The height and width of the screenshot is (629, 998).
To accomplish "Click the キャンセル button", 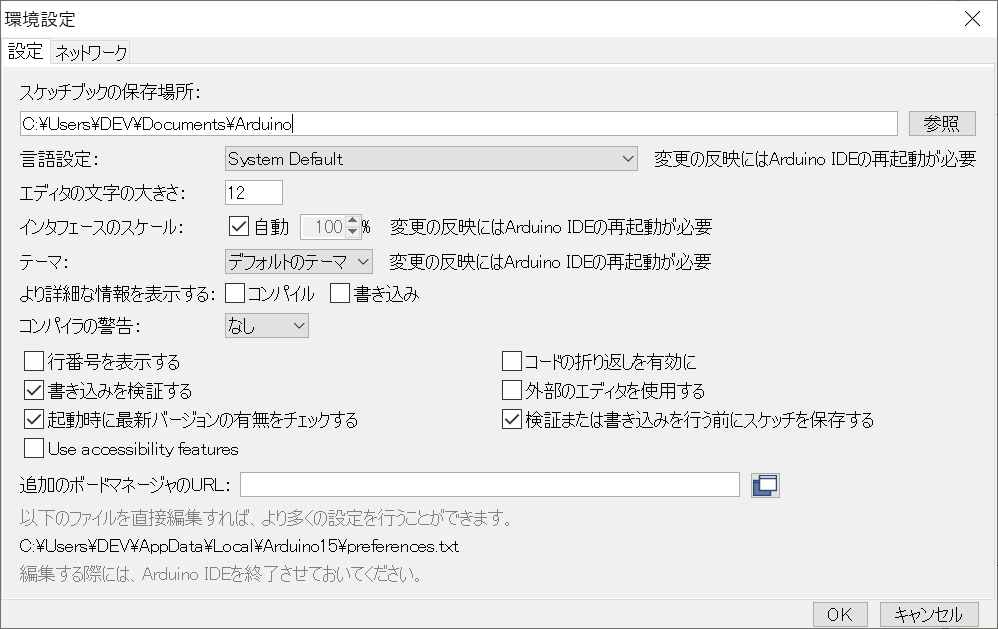I will coord(929,614).
